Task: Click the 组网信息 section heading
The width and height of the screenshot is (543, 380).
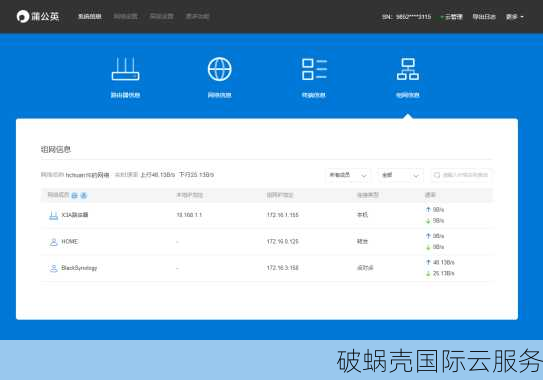Action: (x=56, y=149)
